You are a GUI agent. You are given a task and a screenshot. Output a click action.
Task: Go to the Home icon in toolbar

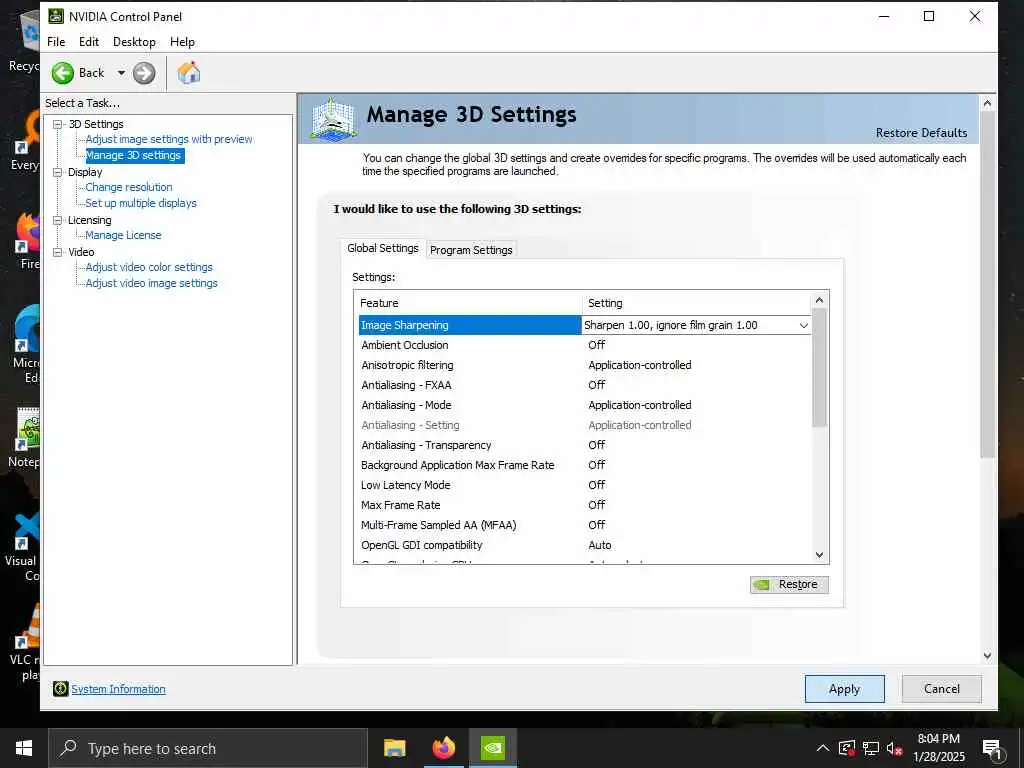(x=189, y=72)
